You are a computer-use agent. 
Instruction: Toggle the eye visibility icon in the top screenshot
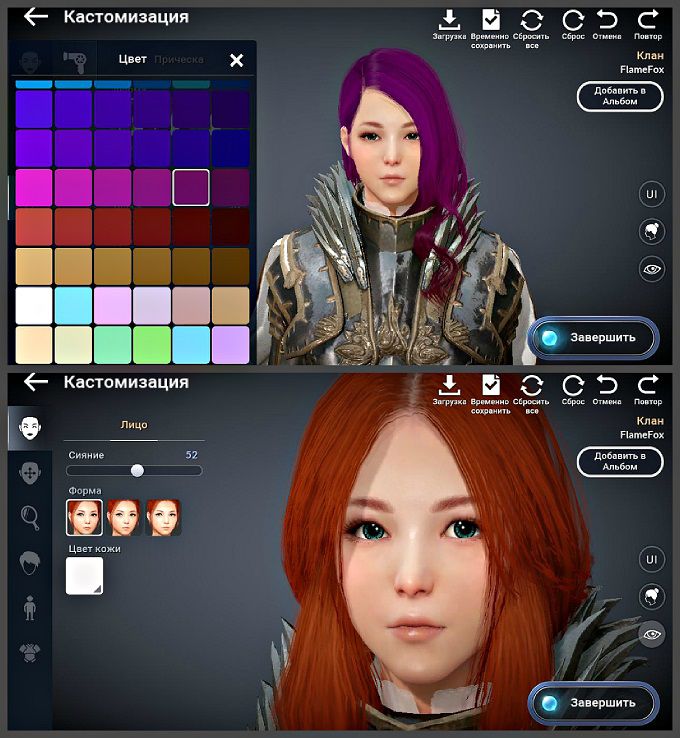(x=652, y=268)
